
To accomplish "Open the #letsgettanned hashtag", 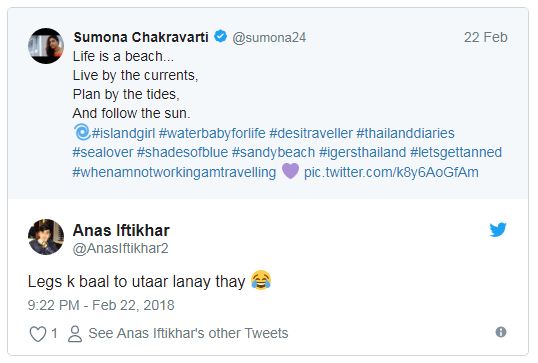I will point(456,152).
